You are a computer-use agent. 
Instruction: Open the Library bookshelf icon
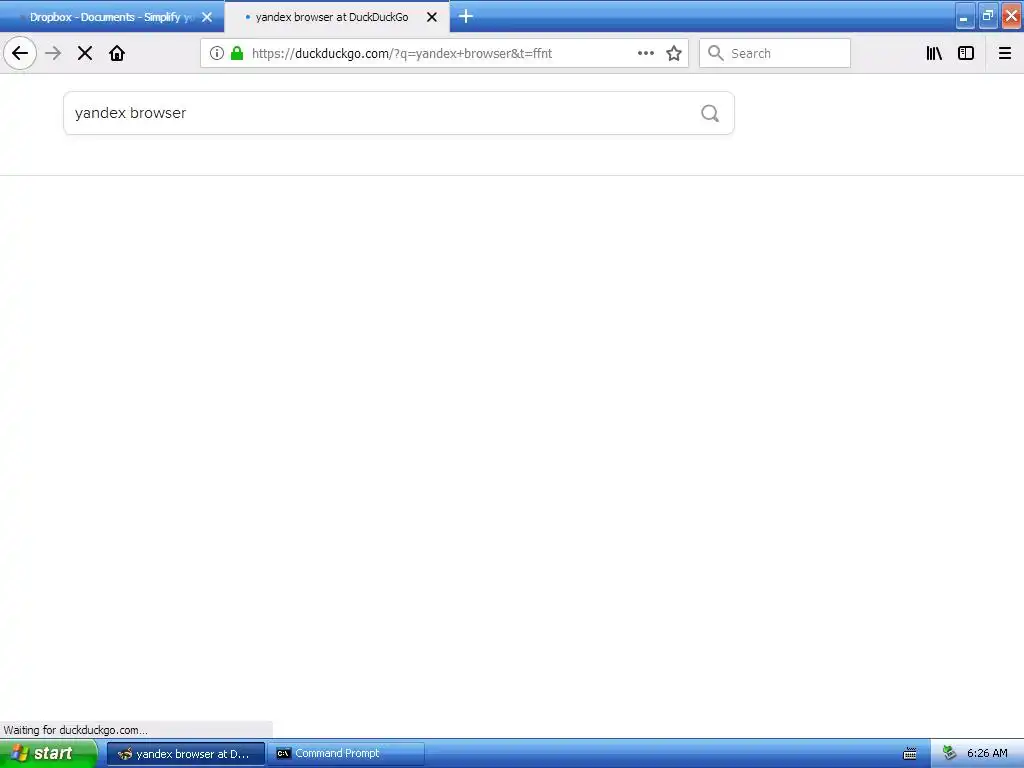935,54
